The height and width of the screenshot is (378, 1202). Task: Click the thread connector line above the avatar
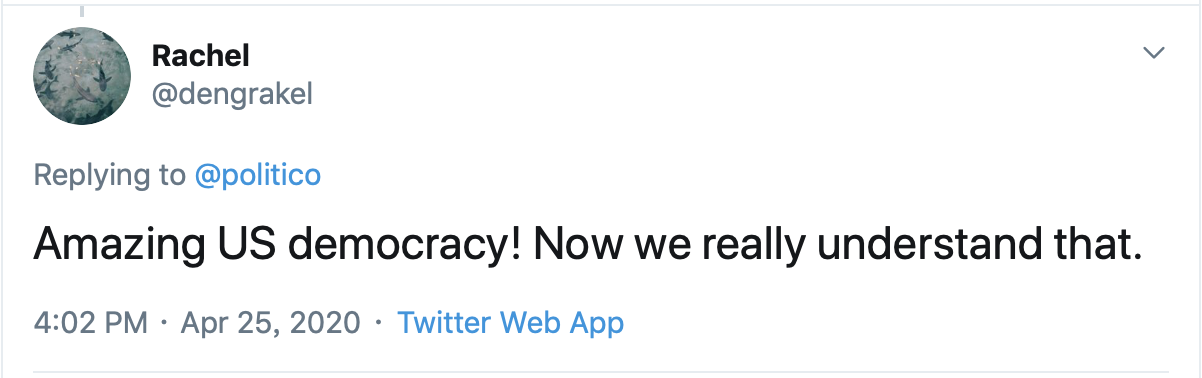coord(82,10)
